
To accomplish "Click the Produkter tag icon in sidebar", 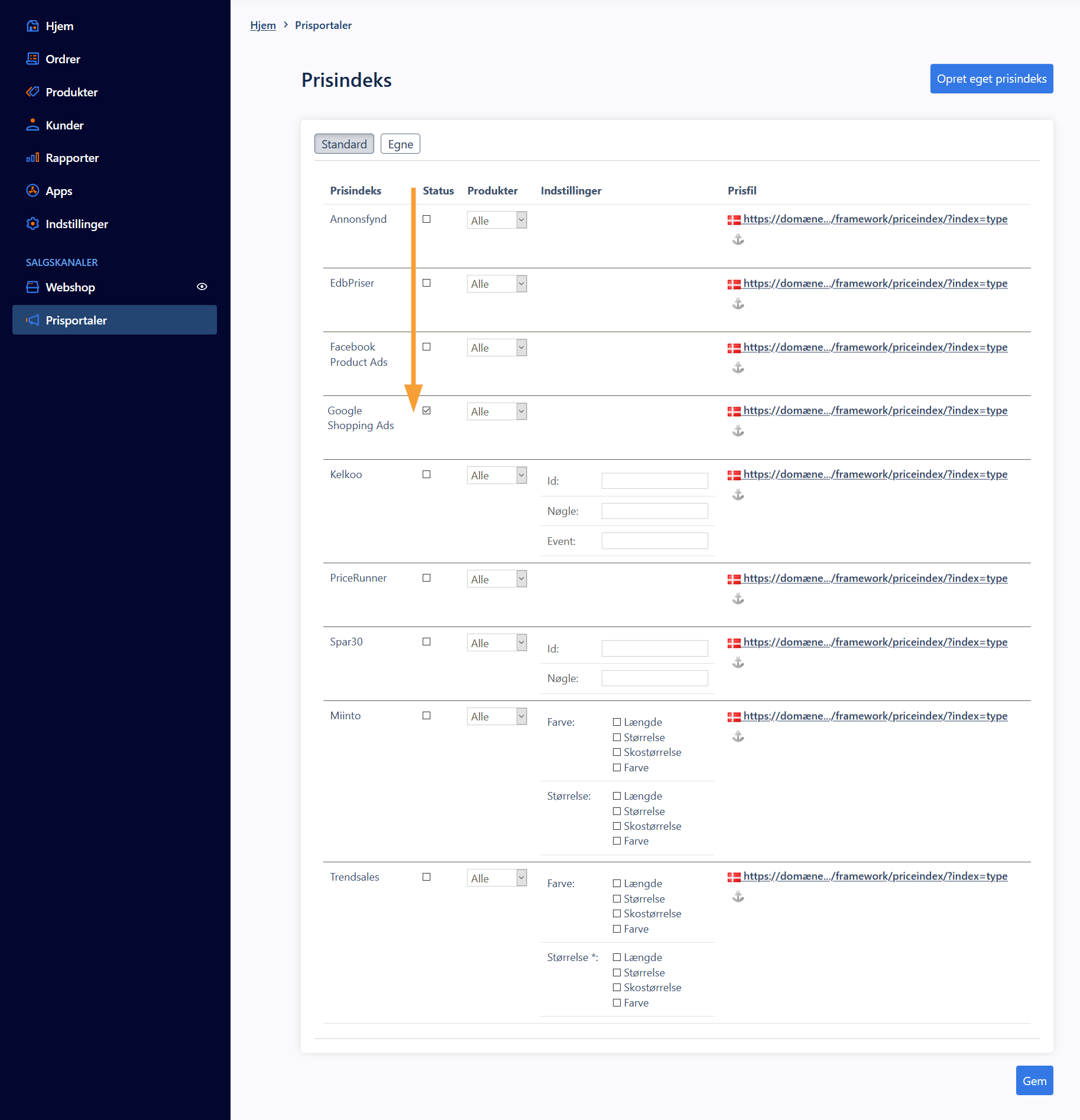I will (33, 92).
